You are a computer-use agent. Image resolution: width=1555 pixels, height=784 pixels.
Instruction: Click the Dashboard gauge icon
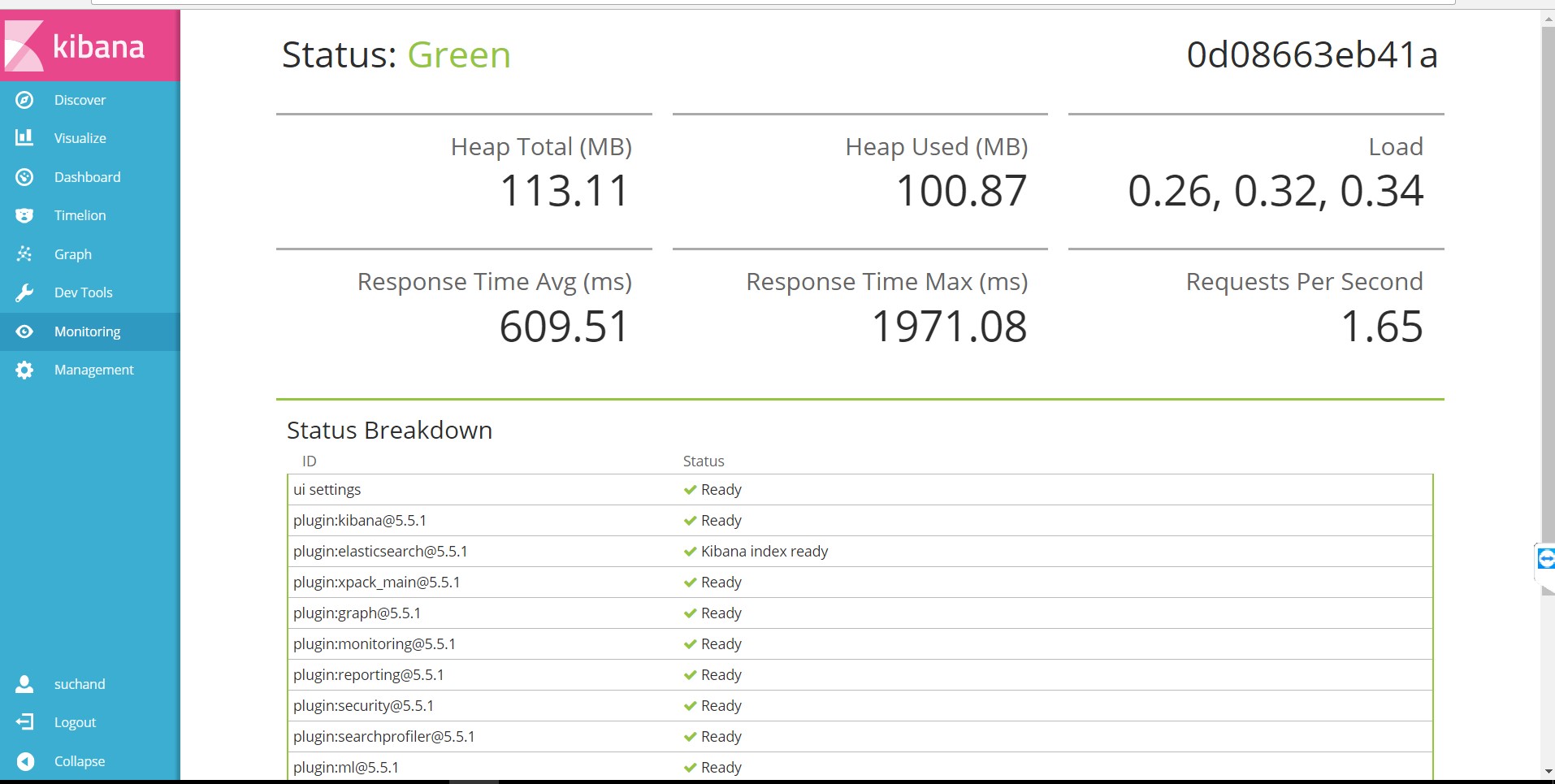(24, 177)
